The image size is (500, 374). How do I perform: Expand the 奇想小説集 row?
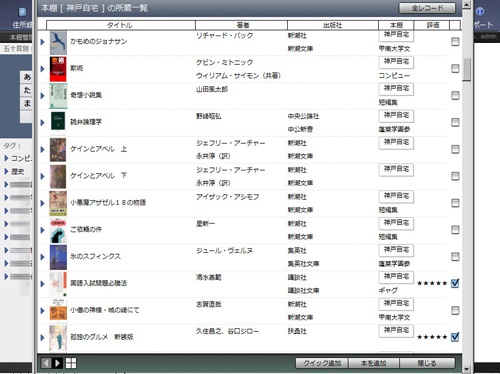point(43,96)
